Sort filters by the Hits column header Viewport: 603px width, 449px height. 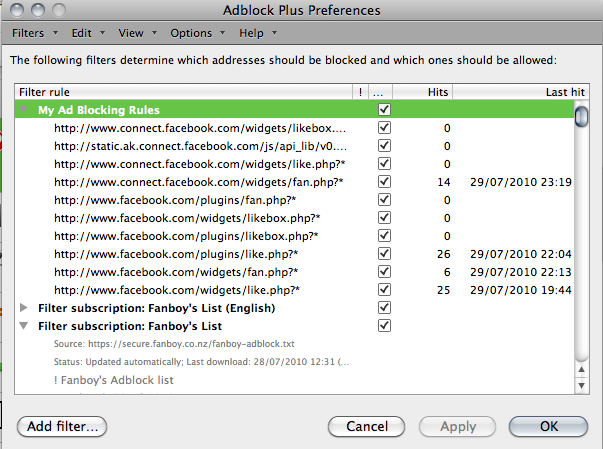pyautogui.click(x=422, y=92)
